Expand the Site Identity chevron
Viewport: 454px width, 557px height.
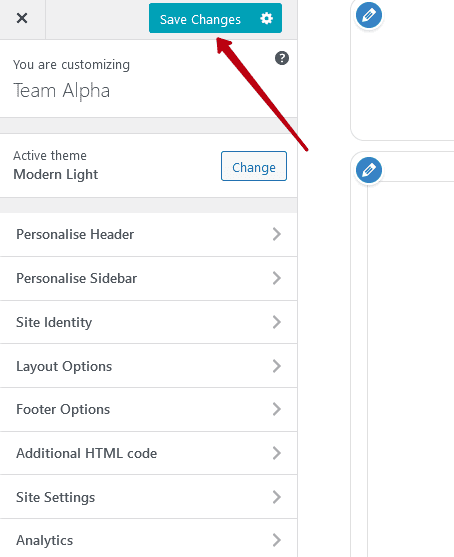pos(277,322)
